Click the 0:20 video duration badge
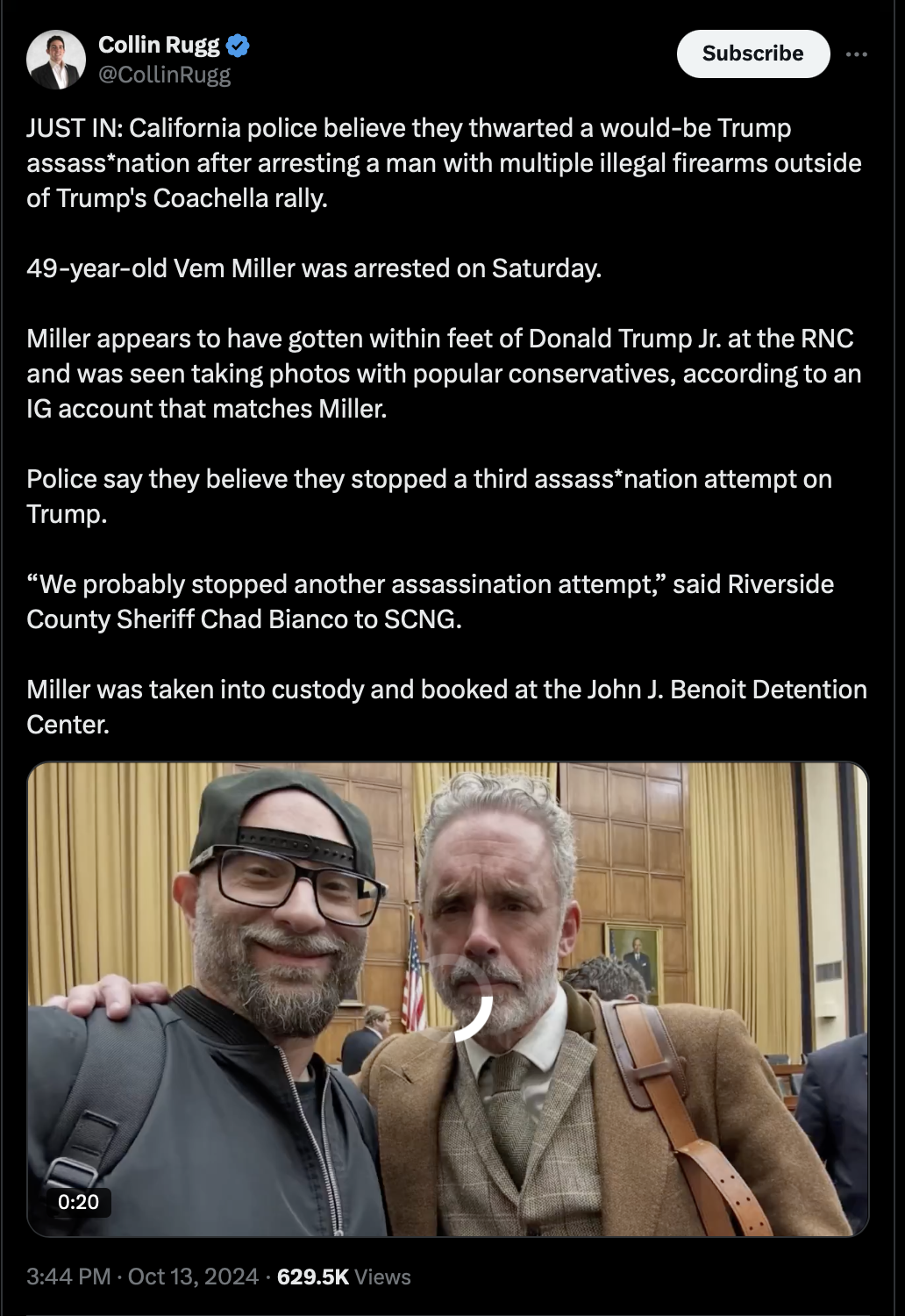Viewport: 905px width, 1316px height. [x=78, y=1201]
